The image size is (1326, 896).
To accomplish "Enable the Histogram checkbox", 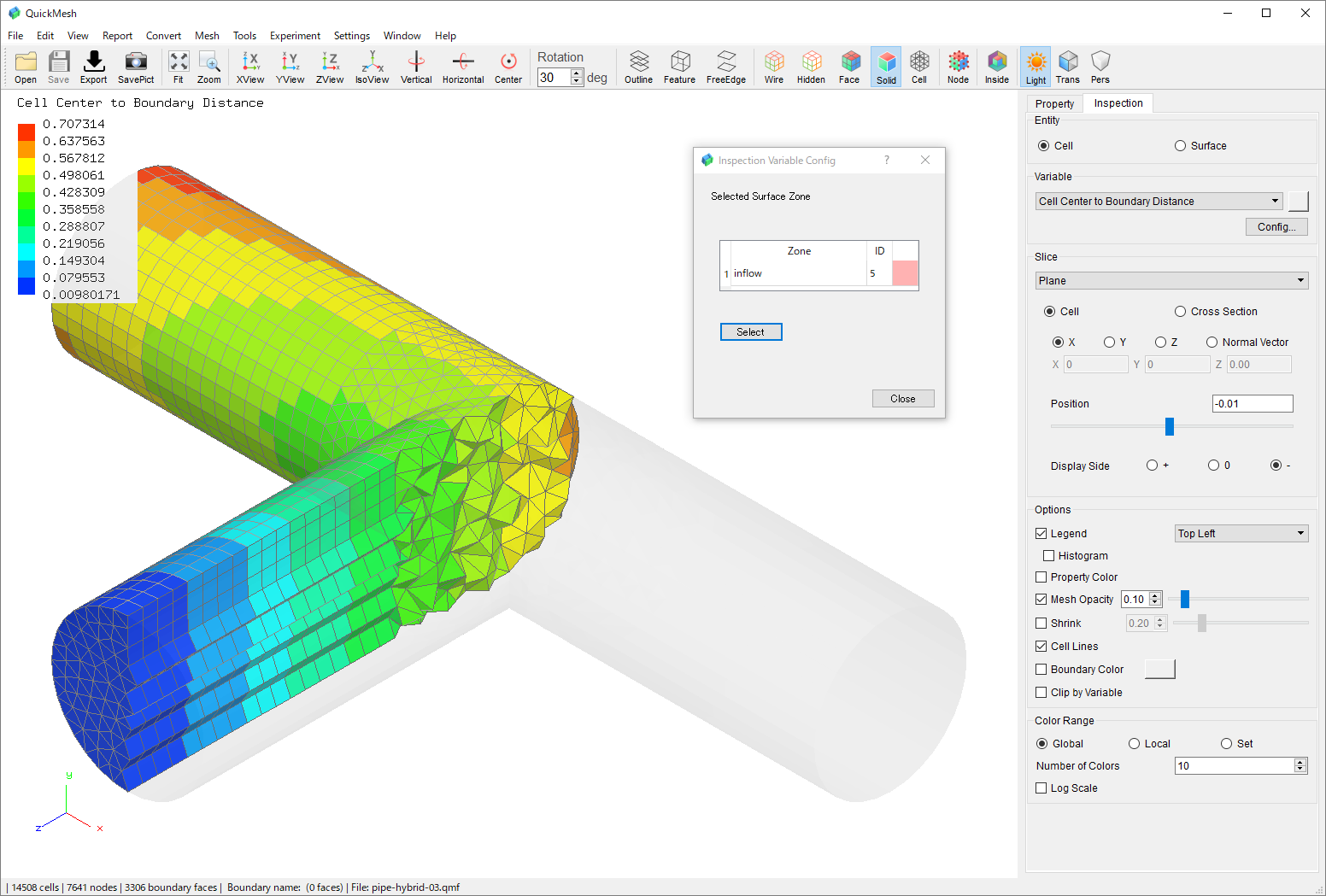I will [x=1049, y=556].
